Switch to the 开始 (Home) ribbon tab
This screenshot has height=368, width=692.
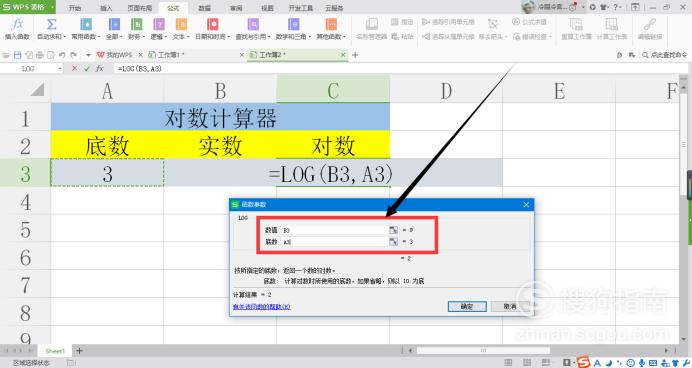pyautogui.click(x=75, y=8)
